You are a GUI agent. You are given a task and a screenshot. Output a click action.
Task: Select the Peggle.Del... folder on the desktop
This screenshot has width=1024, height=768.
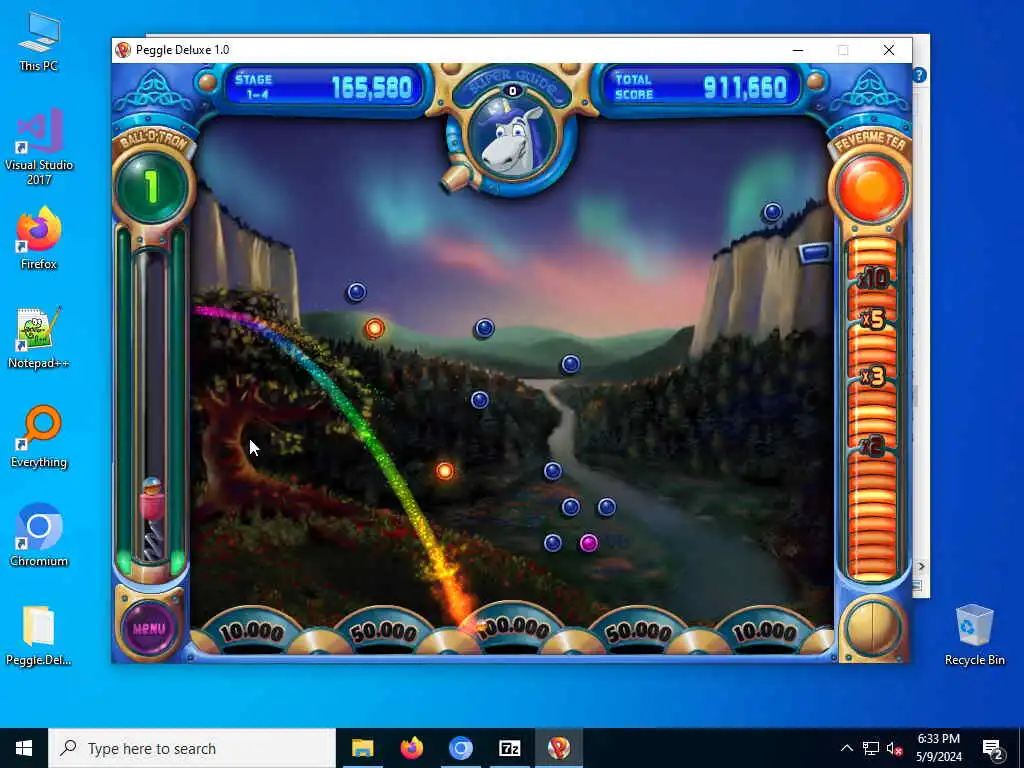39,635
